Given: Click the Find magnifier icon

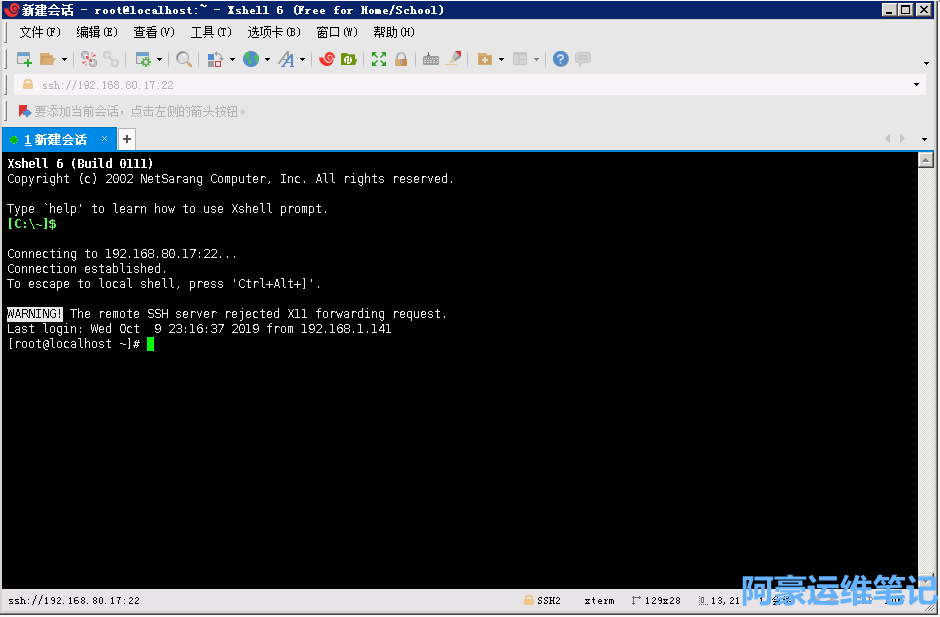Looking at the screenshot, I should point(184,60).
